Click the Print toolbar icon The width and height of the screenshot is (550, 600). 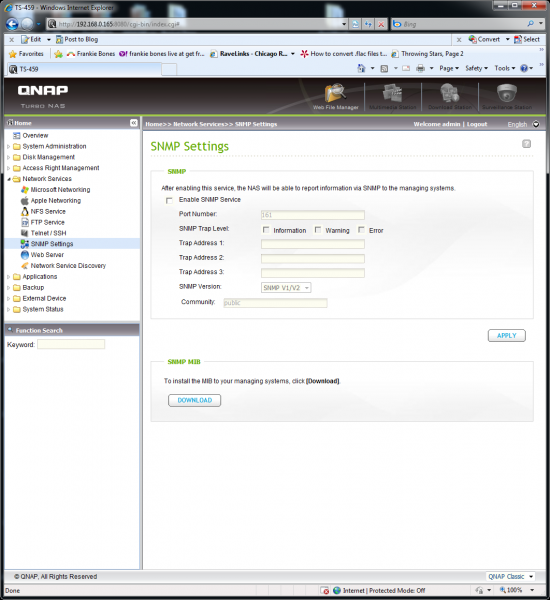click(420, 68)
